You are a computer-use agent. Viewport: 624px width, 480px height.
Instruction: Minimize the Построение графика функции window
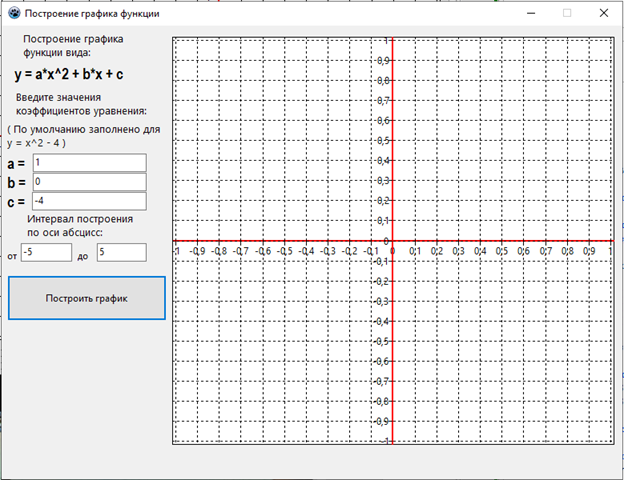pyautogui.click(x=528, y=14)
